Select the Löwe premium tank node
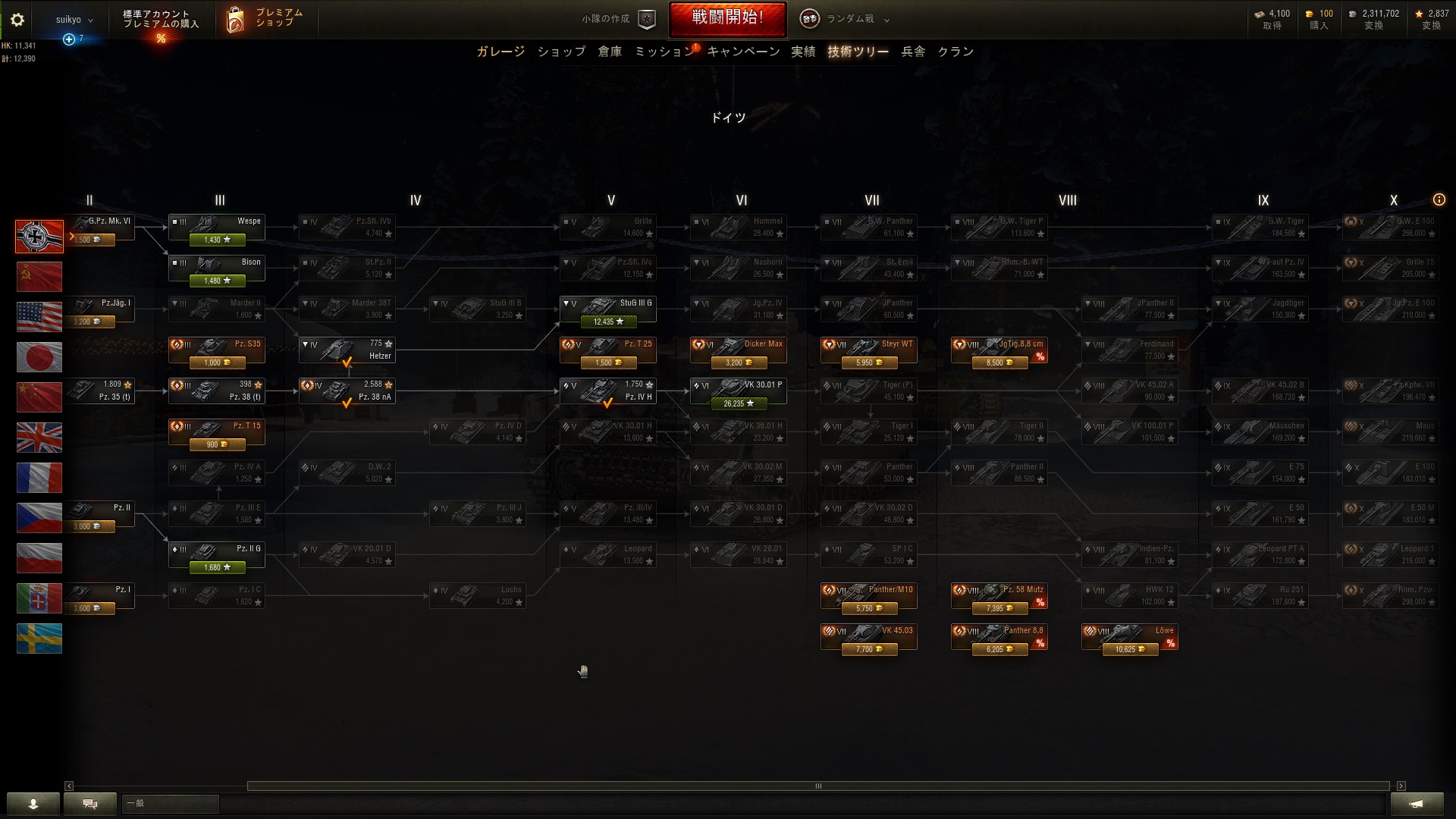The height and width of the screenshot is (819, 1456). 1130,639
